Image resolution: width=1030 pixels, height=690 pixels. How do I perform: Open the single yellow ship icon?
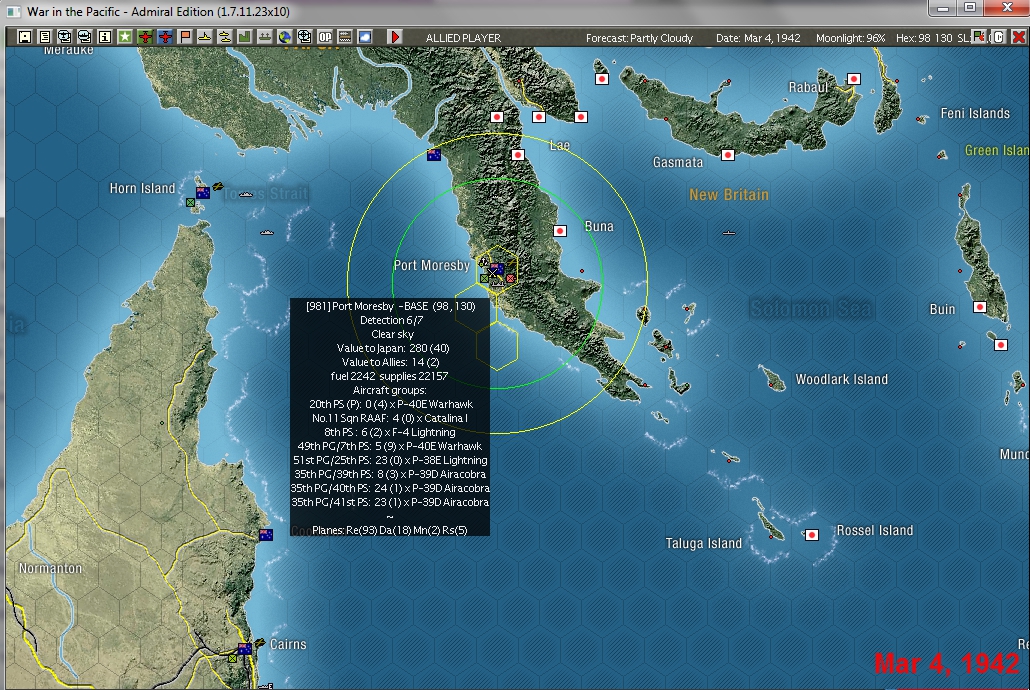tap(204, 37)
